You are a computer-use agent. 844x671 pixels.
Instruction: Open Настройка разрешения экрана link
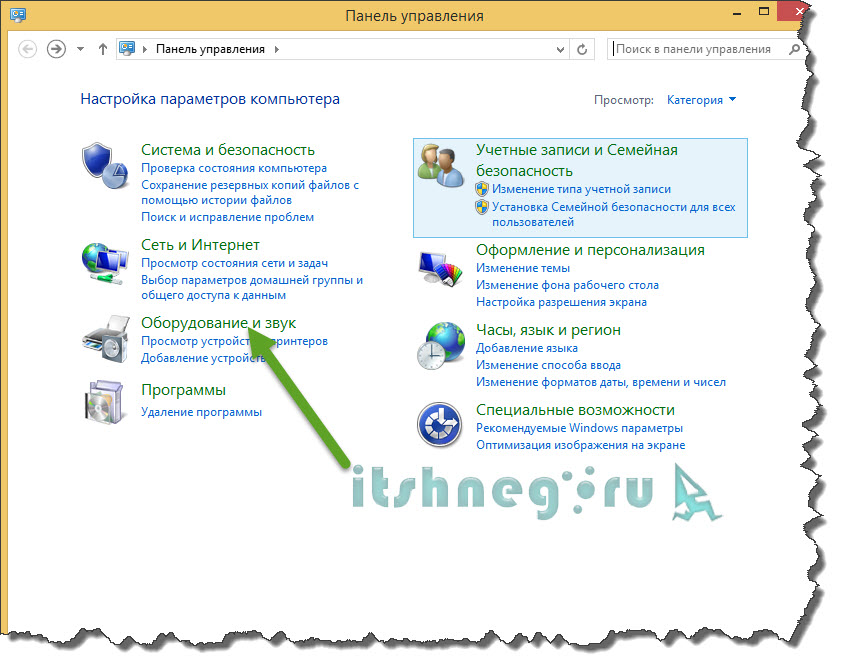pyautogui.click(x=561, y=302)
